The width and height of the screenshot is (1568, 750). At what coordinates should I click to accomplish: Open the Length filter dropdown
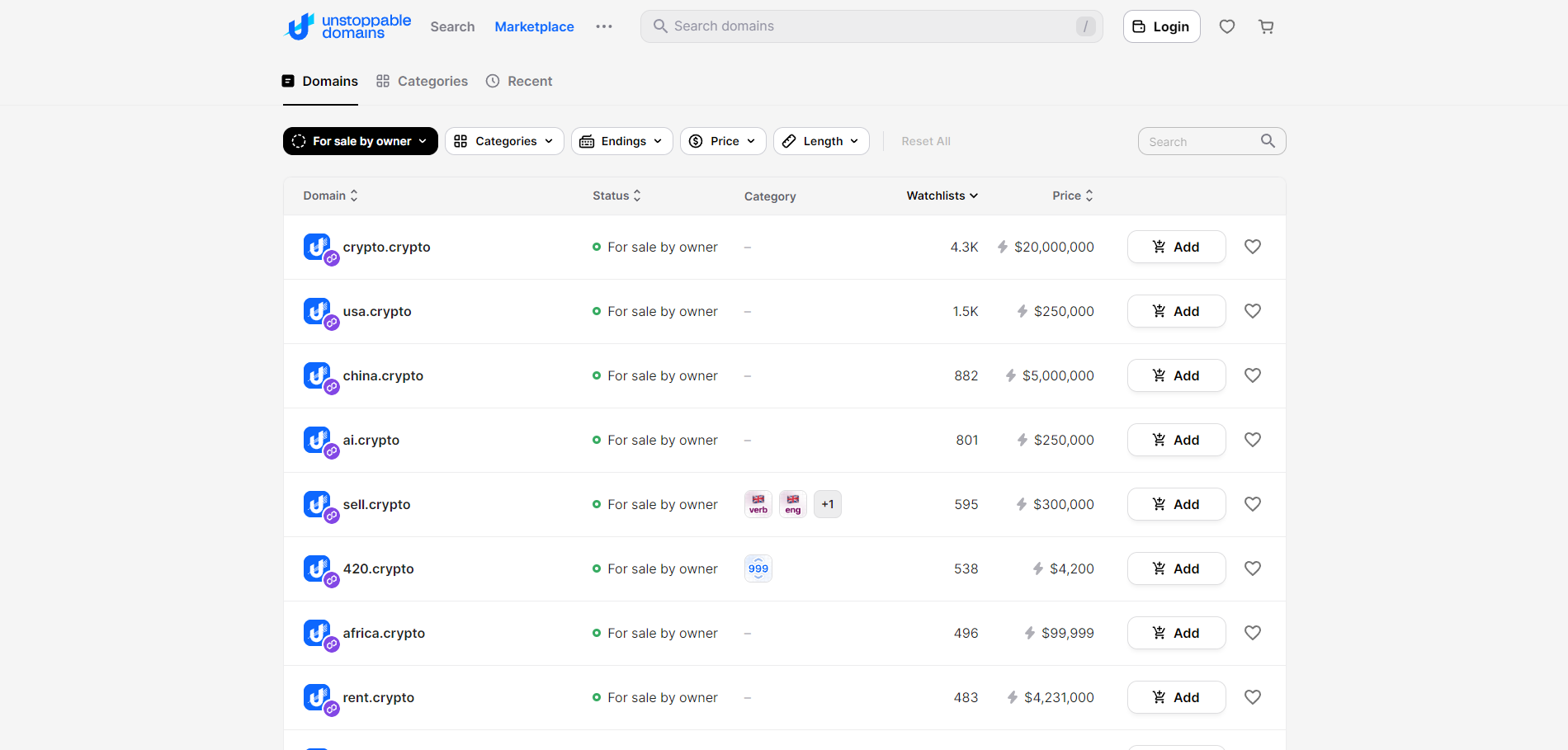(x=821, y=141)
